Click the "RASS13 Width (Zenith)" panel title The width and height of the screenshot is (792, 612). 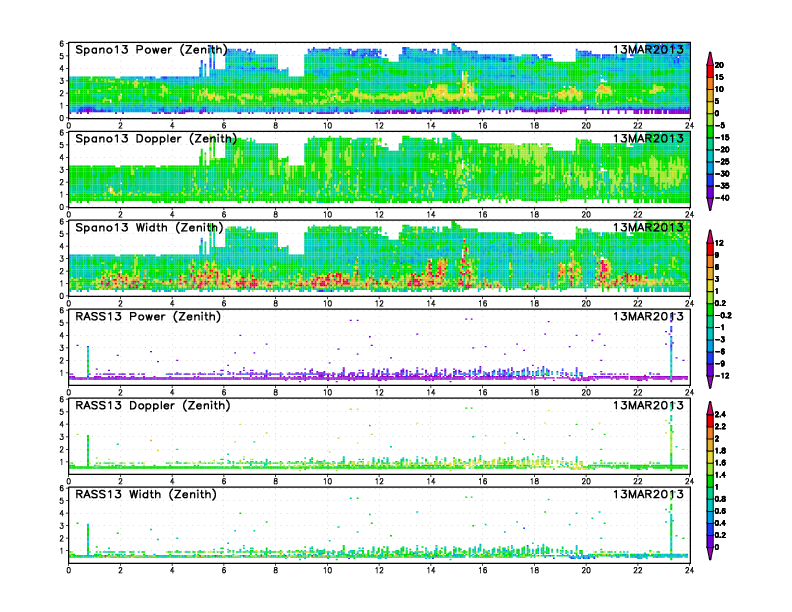pyautogui.click(x=146, y=494)
